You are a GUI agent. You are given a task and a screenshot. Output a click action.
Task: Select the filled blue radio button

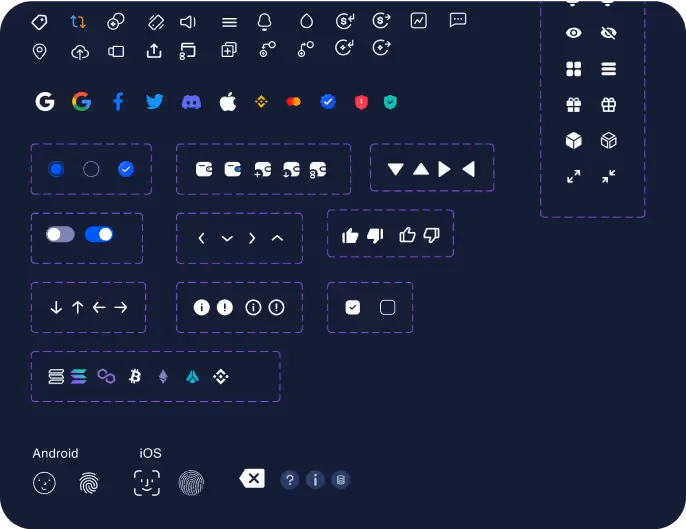coord(56,169)
